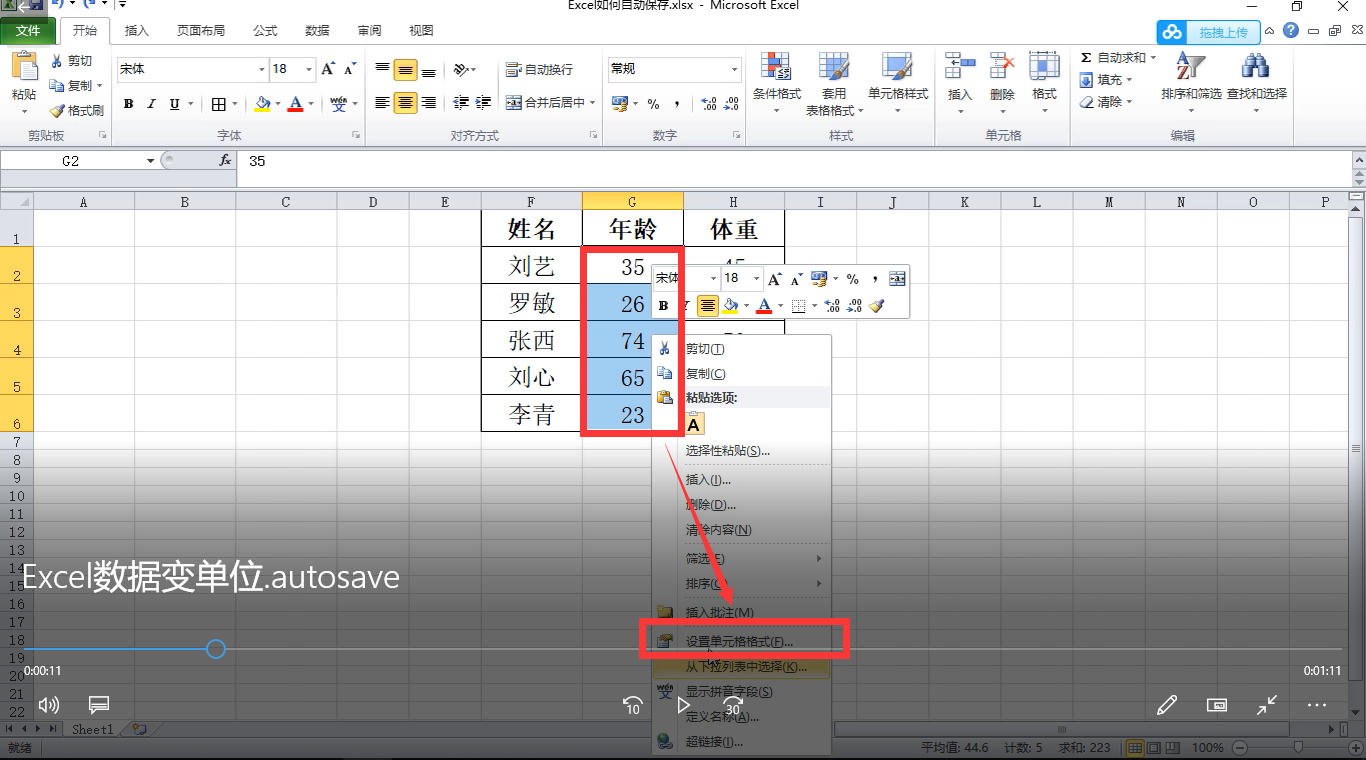Click the Format Painter icon in clipboard group
Screen dimensions: 1366x760
58,111
